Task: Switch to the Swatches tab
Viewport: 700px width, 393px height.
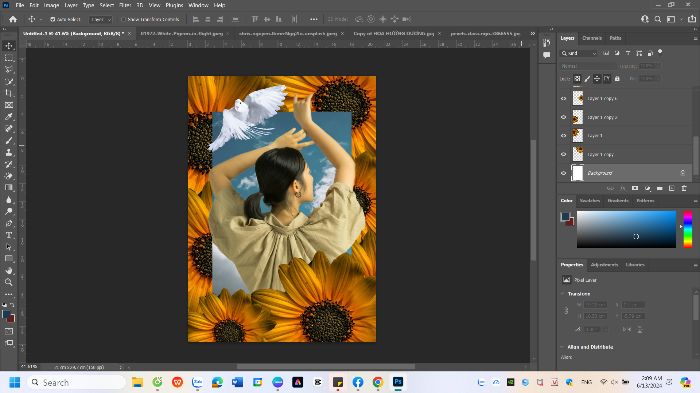Action: [590, 201]
